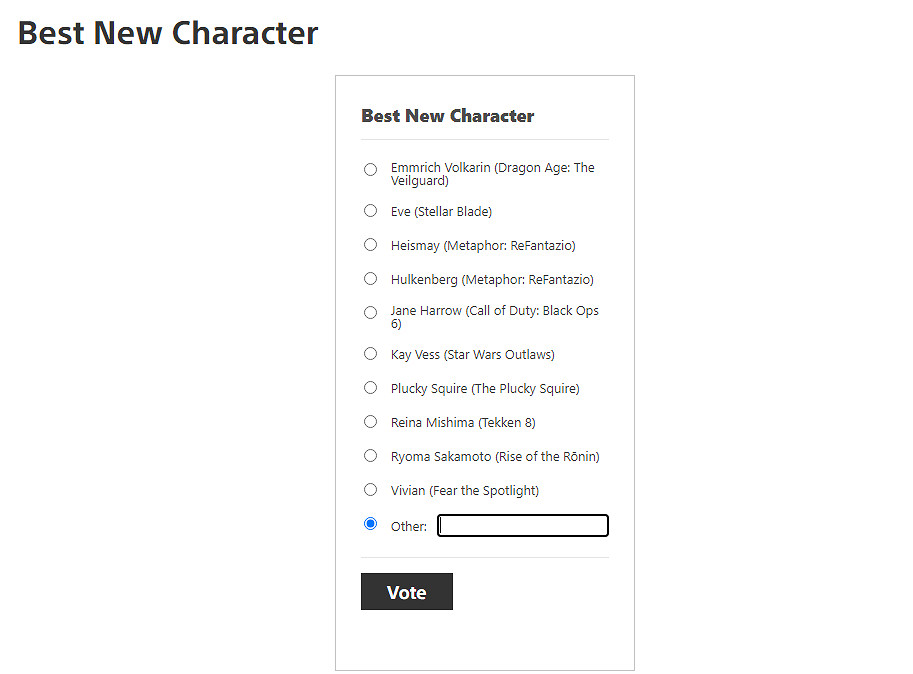
Task: Click the poll box's Best New Character heading
Action: 447,116
